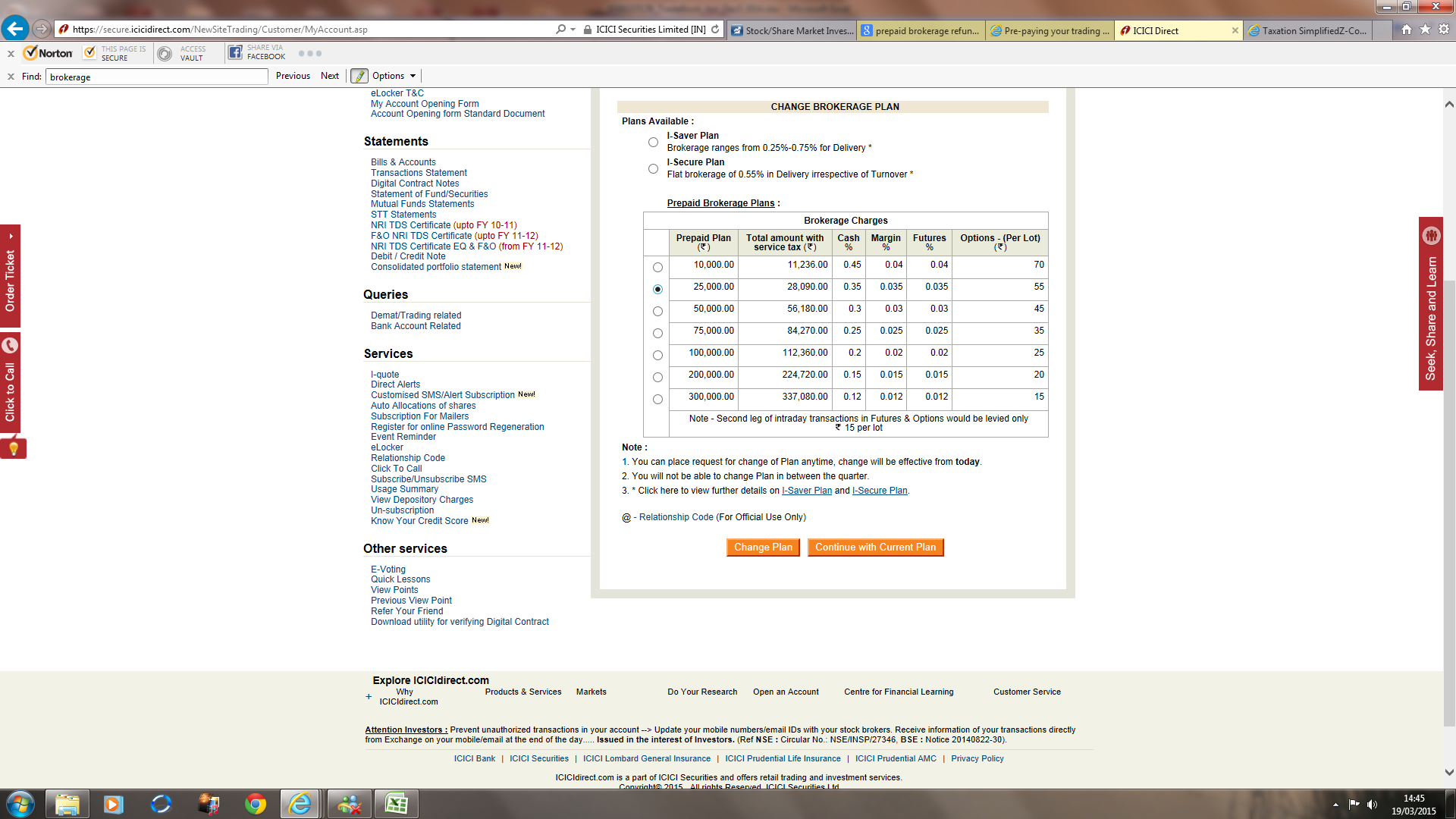Select the 75,000.00 prepaid plan radio
Image resolution: width=1456 pixels, height=819 pixels.
[657, 334]
